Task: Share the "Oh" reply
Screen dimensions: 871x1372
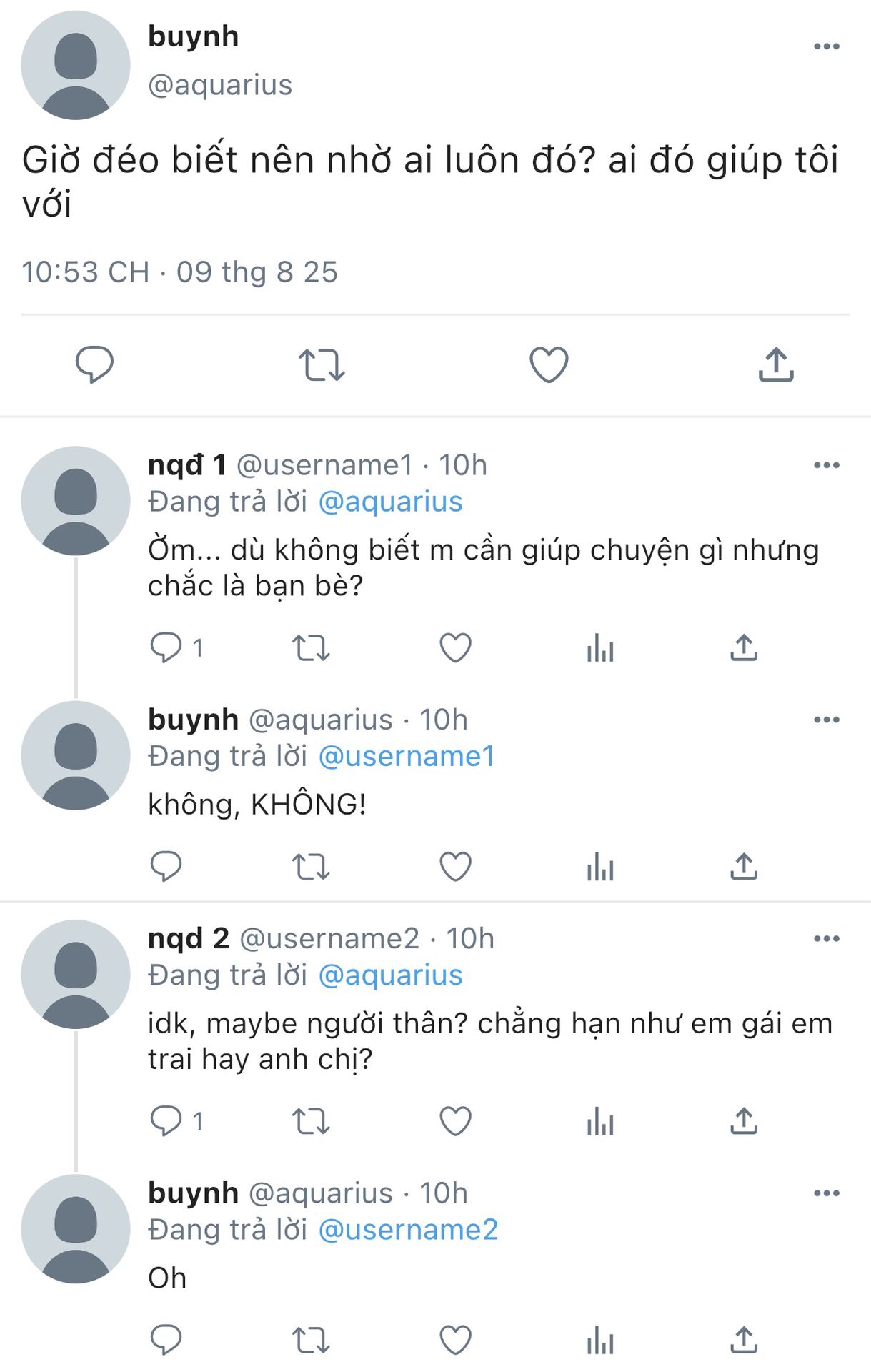Action: [x=744, y=1340]
